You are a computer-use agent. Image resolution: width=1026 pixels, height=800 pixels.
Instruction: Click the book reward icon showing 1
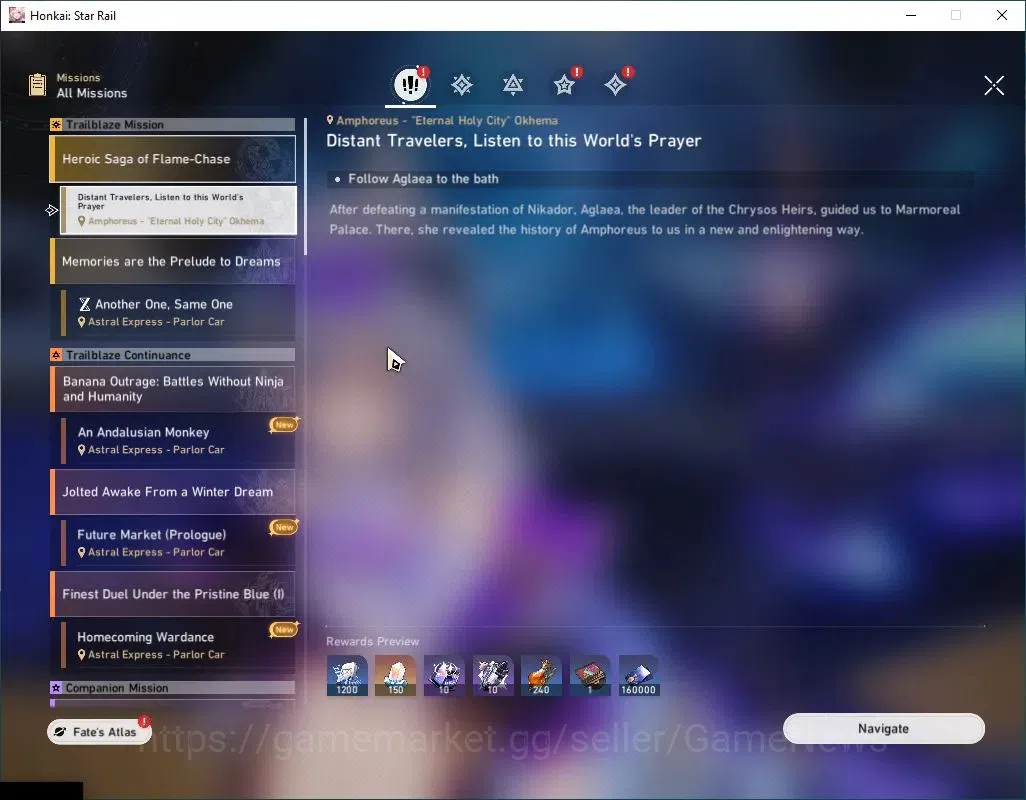tap(590, 676)
